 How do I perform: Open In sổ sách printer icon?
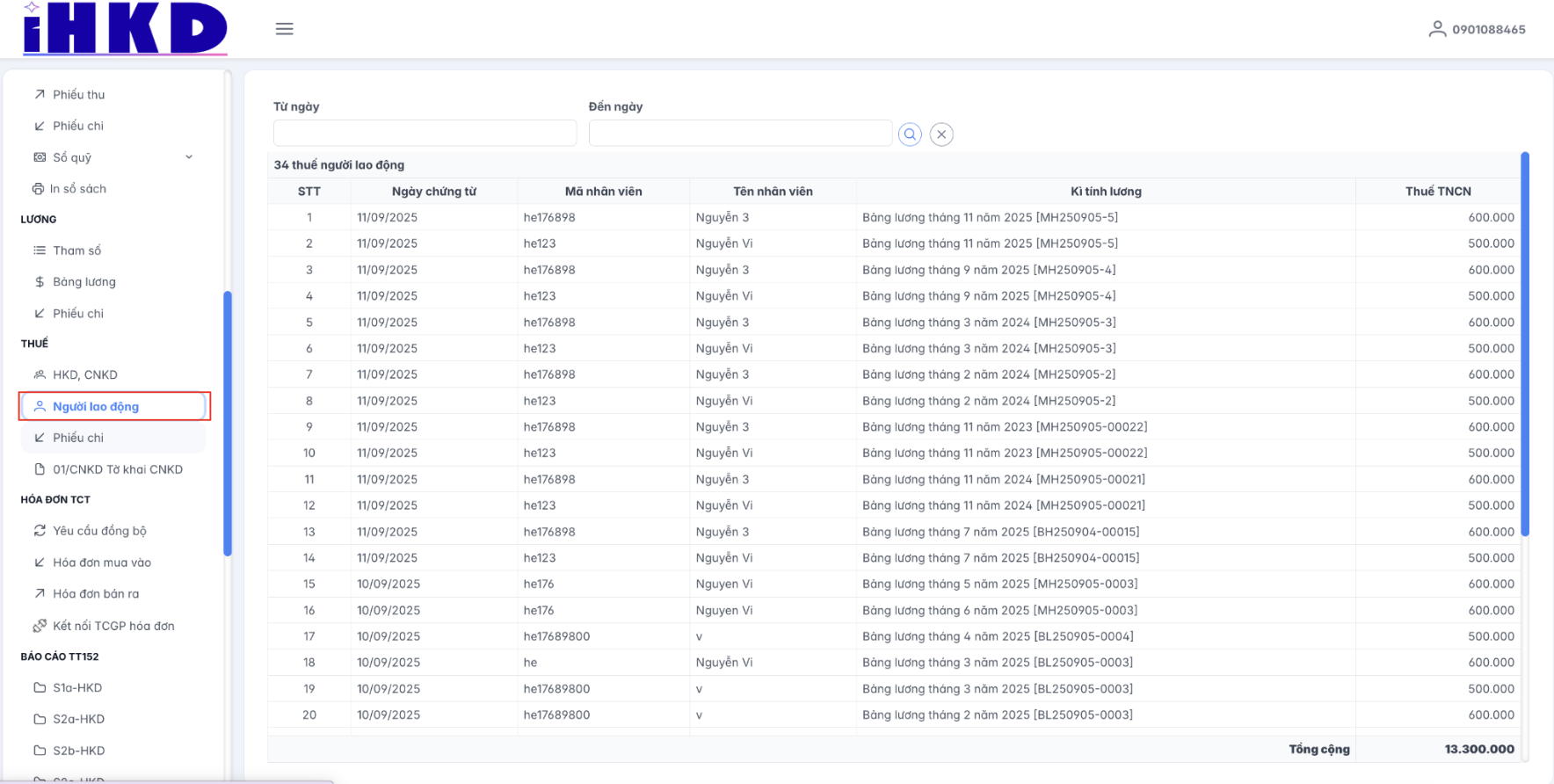39,189
